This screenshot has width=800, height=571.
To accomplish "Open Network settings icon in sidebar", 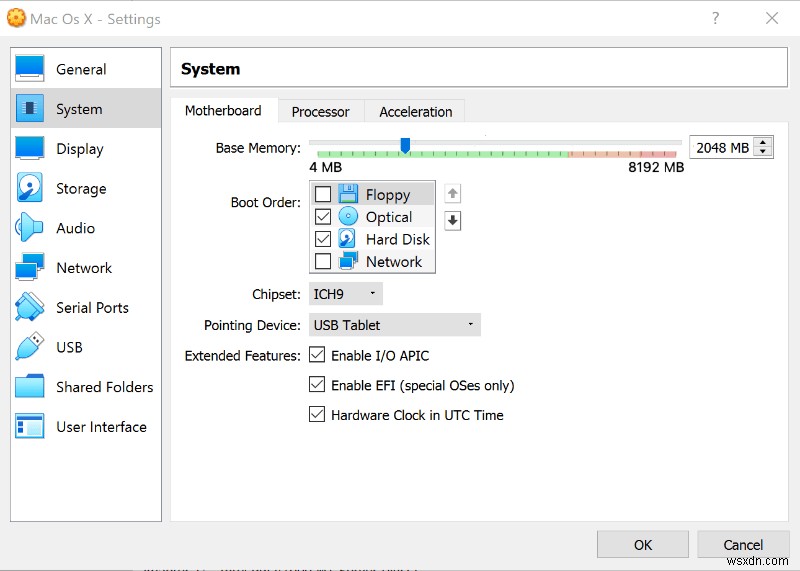I will [30, 268].
